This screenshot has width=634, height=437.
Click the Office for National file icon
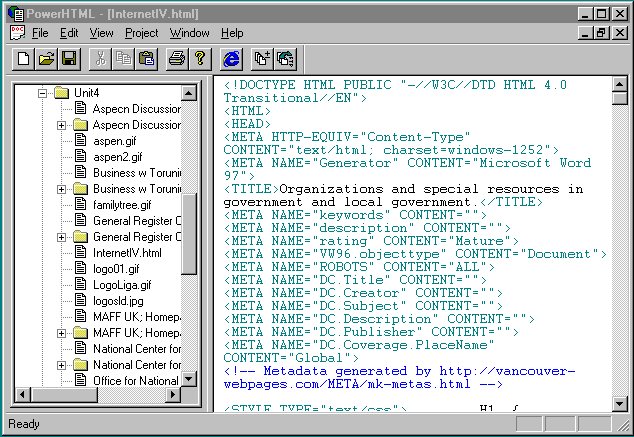81,380
